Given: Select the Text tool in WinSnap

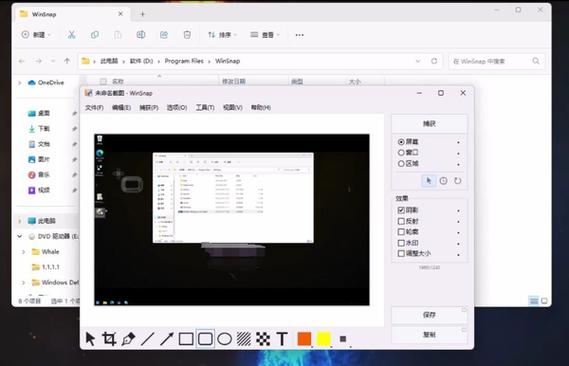Looking at the screenshot, I should tap(282, 339).
